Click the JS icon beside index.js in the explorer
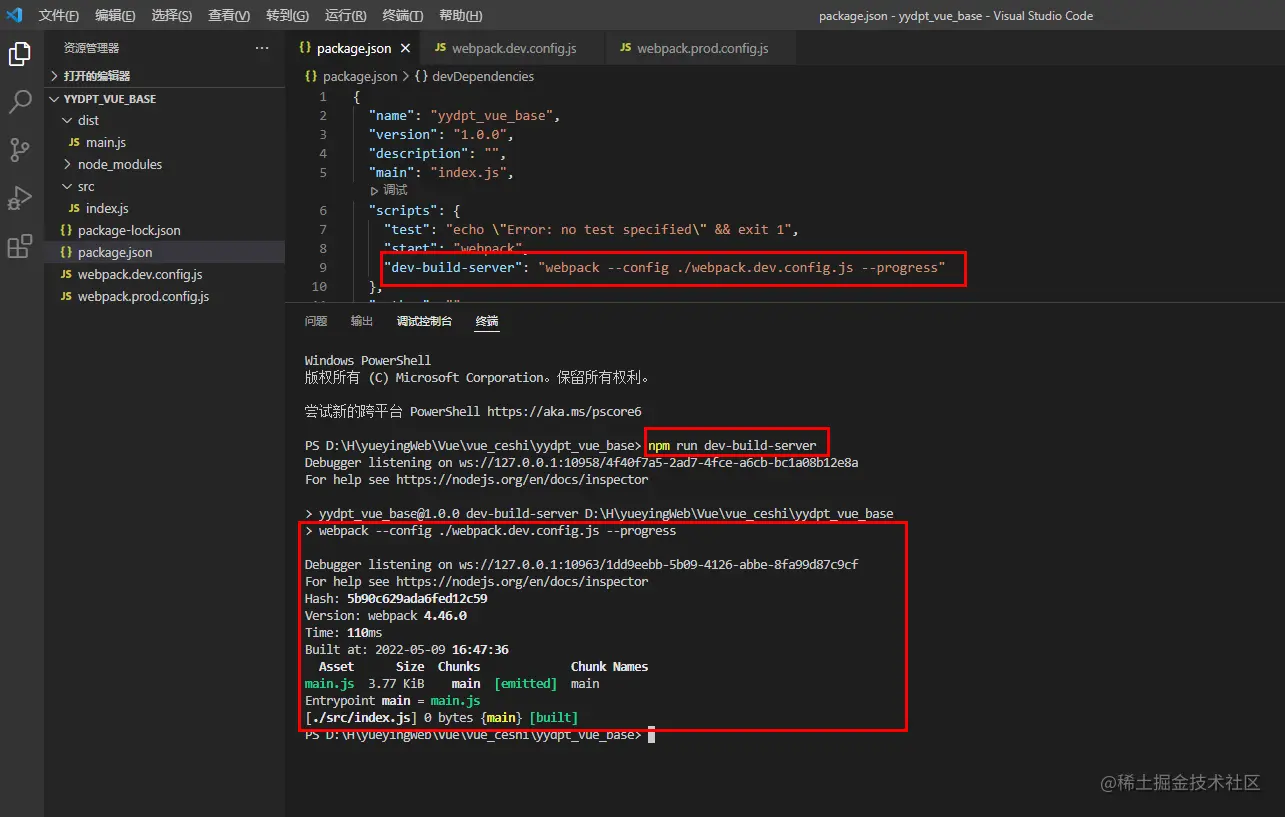This screenshot has height=817, width=1285. 74,209
